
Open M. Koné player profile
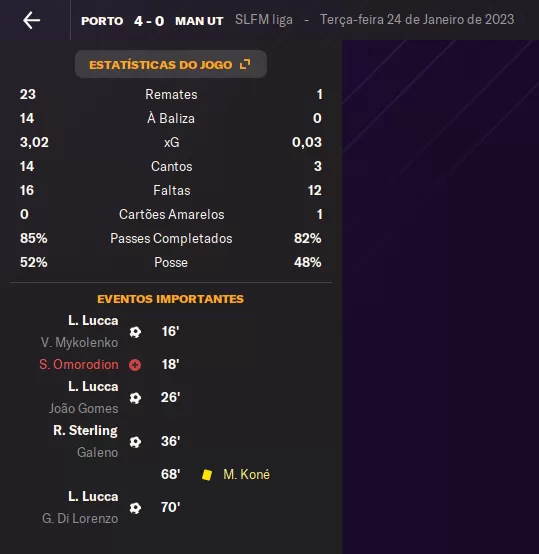[x=246, y=475]
